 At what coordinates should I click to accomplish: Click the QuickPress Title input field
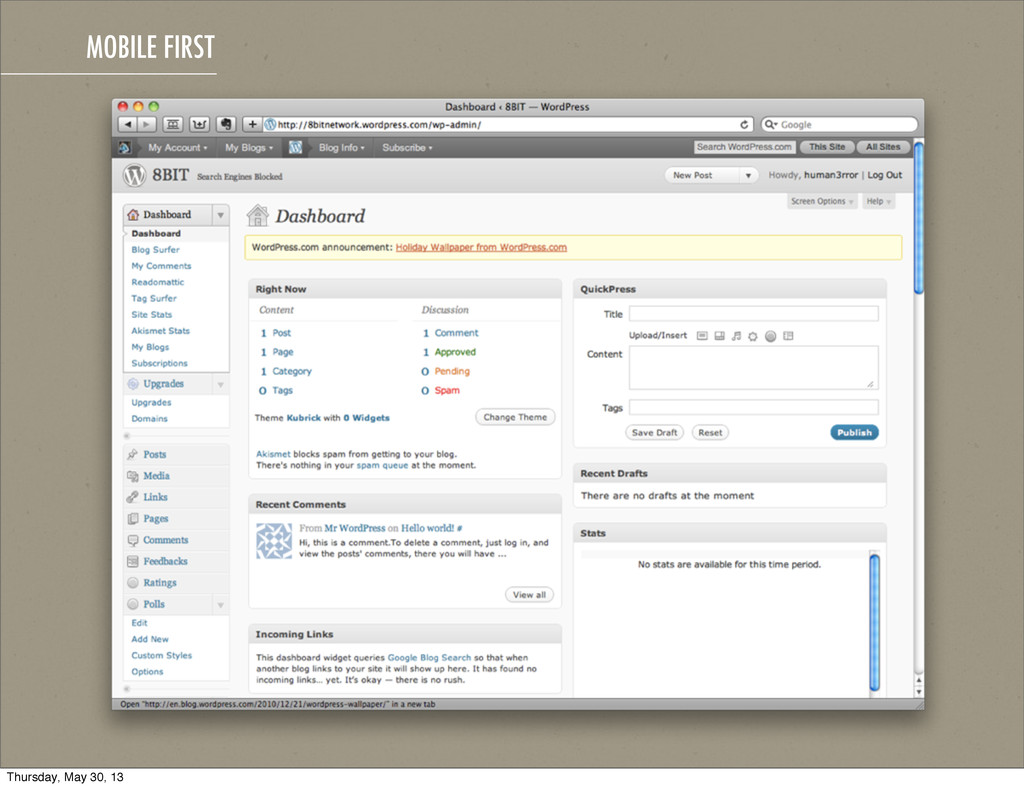(x=754, y=313)
